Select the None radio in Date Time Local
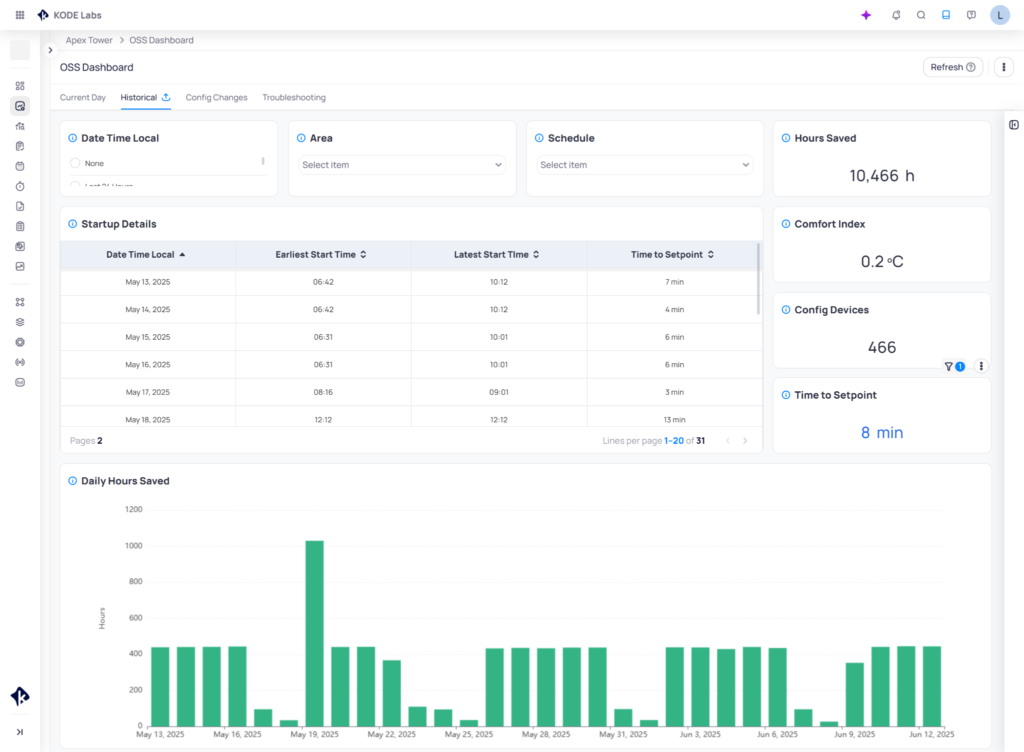 click(x=74, y=161)
